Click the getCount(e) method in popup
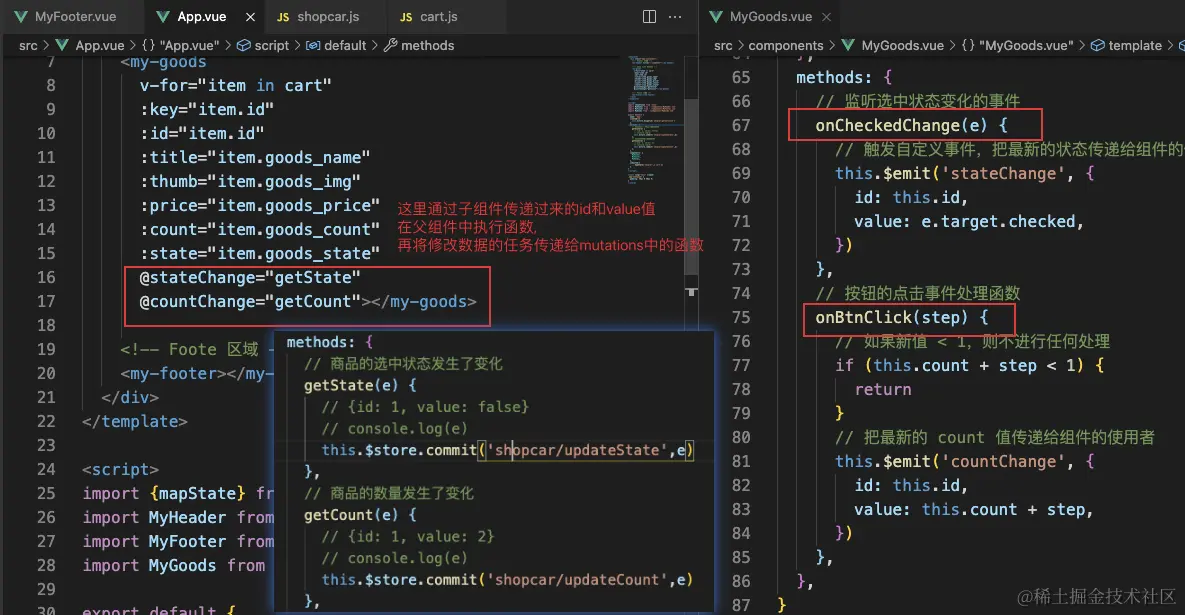Viewport: 1185px width, 615px height. click(360, 515)
